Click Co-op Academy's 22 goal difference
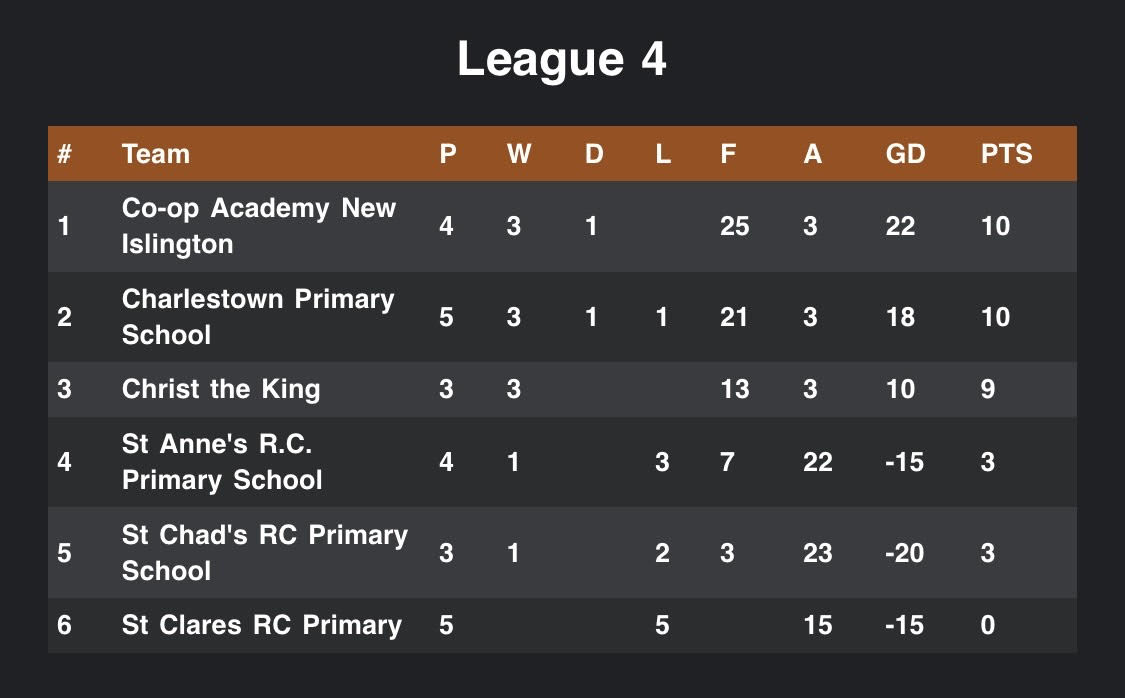The width and height of the screenshot is (1125, 698). (x=900, y=226)
